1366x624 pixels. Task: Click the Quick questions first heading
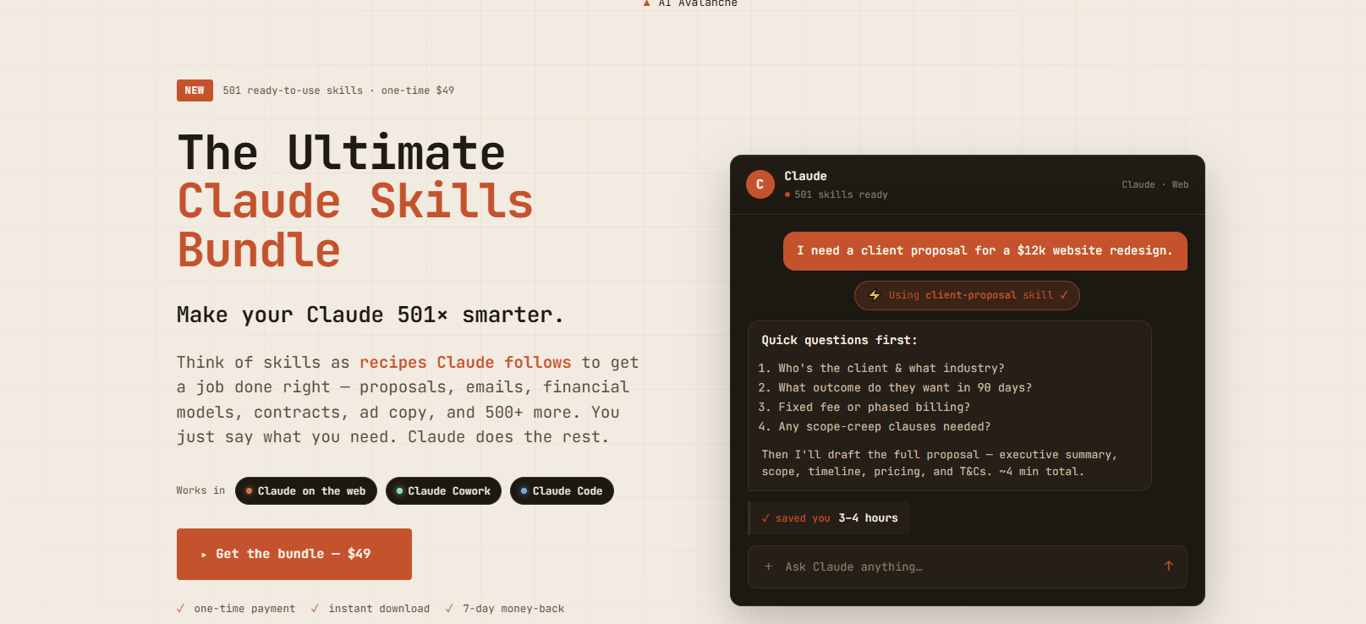point(840,340)
